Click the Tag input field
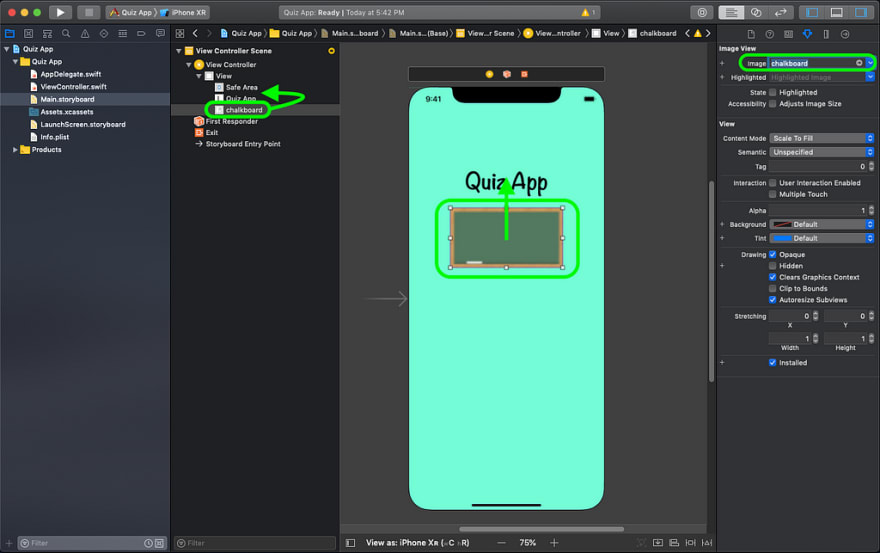880x553 pixels. click(818, 167)
